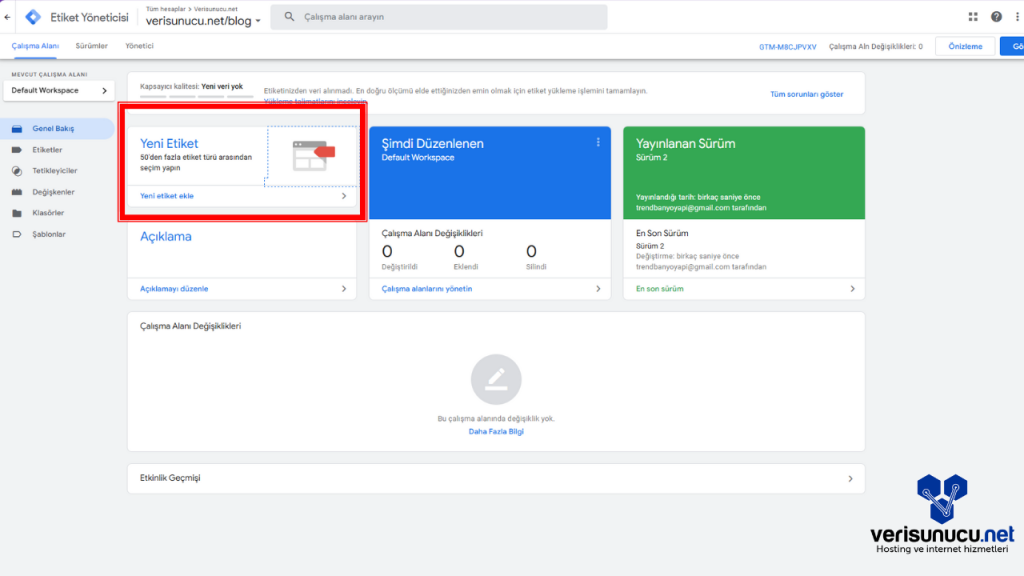Click the En son sürüm chevron
The height and width of the screenshot is (576, 1024).
(x=852, y=289)
